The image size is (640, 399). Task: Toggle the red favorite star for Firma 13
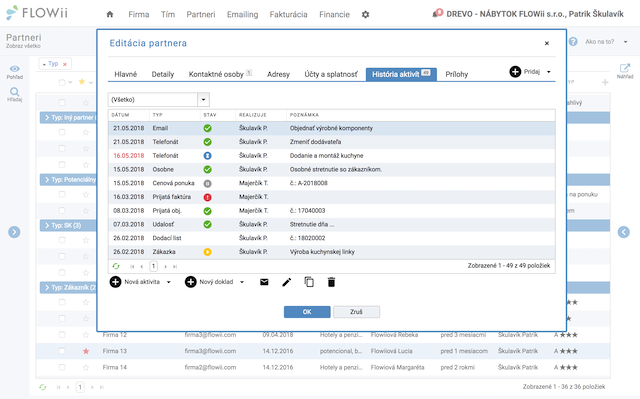pyautogui.click(x=86, y=351)
